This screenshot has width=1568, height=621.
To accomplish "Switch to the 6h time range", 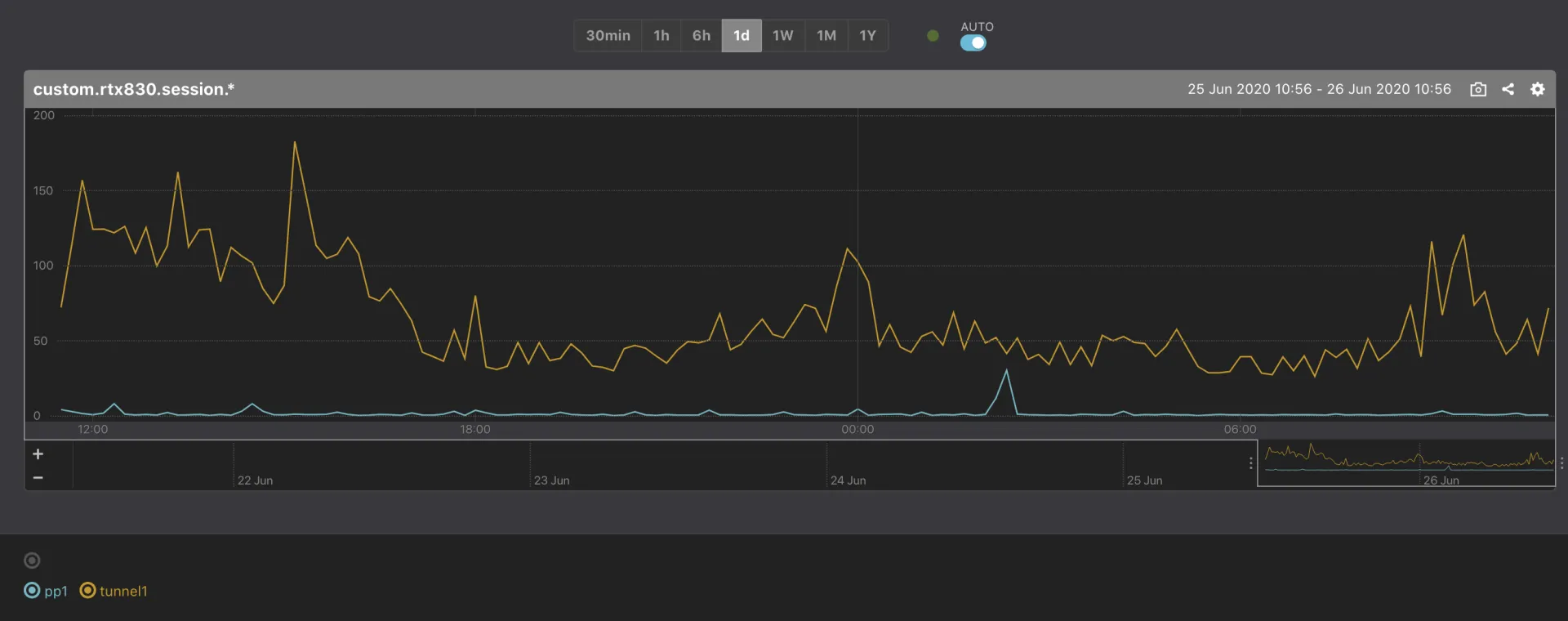I will 701,36.
